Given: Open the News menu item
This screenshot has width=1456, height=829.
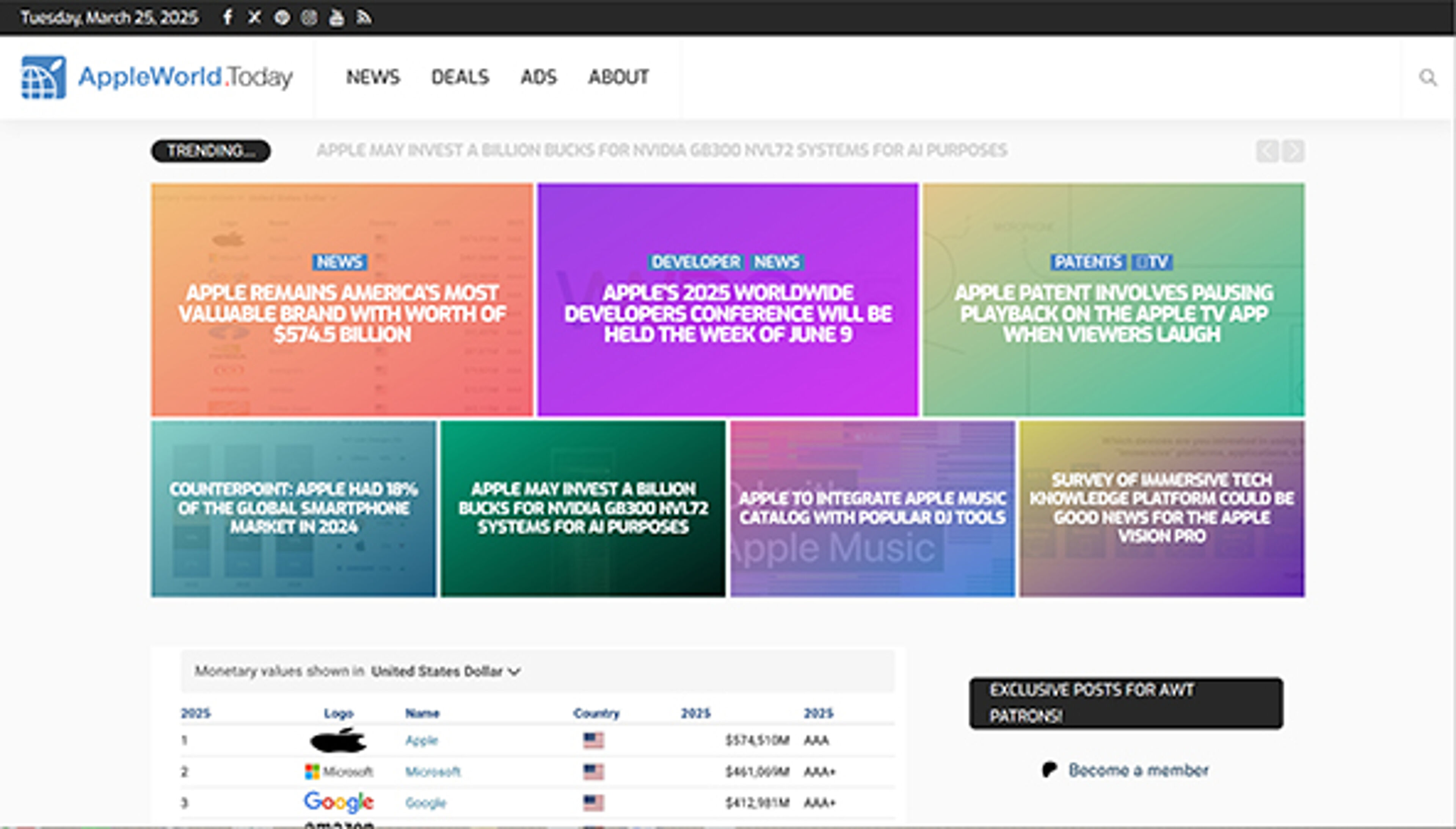Looking at the screenshot, I should (373, 77).
